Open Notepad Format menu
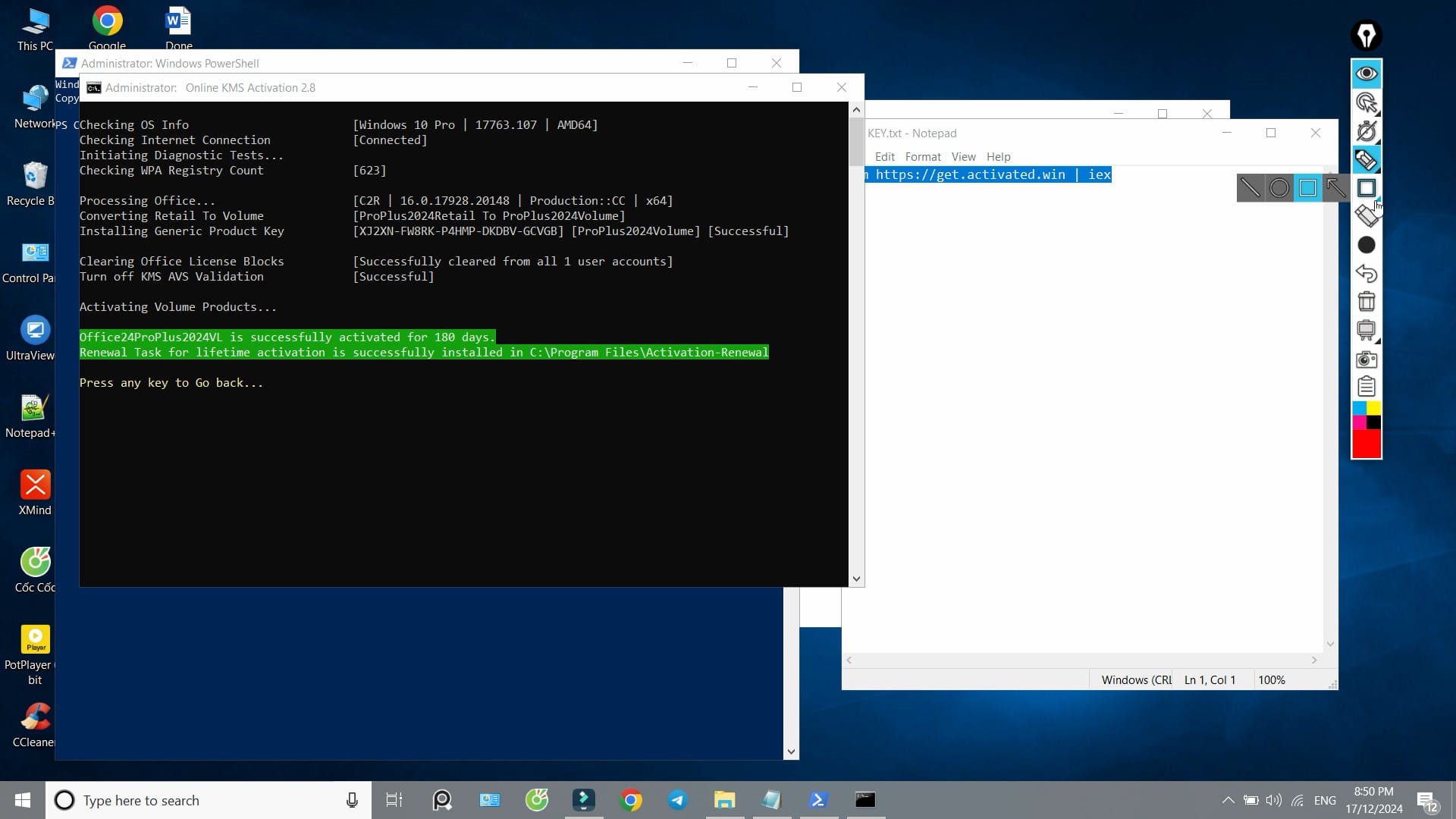Viewport: 1456px width, 819px height. click(x=923, y=156)
